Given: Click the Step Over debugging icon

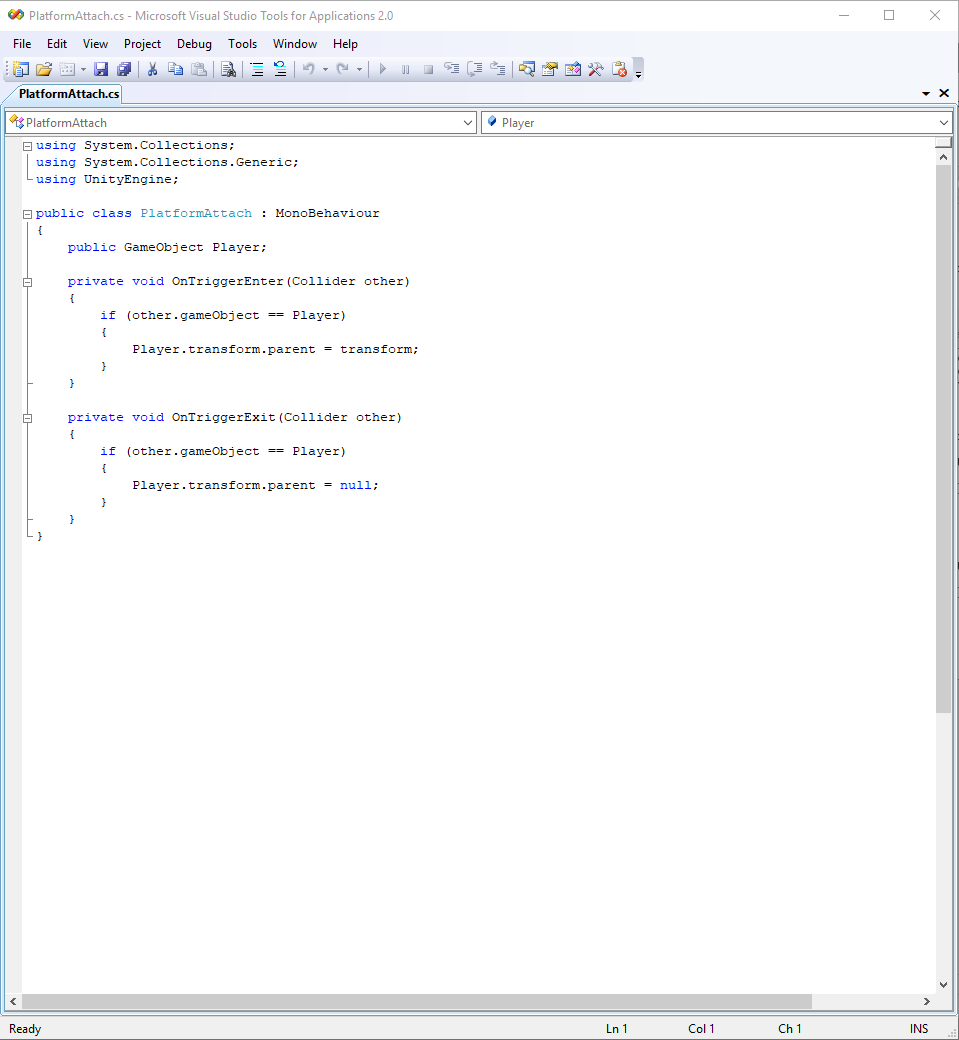Looking at the screenshot, I should point(475,68).
